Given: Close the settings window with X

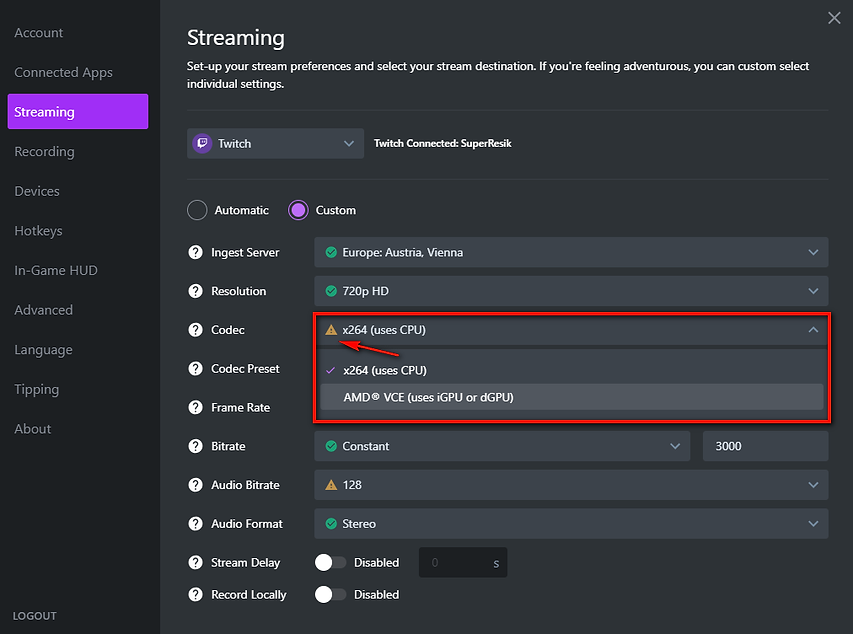Looking at the screenshot, I should (834, 18).
